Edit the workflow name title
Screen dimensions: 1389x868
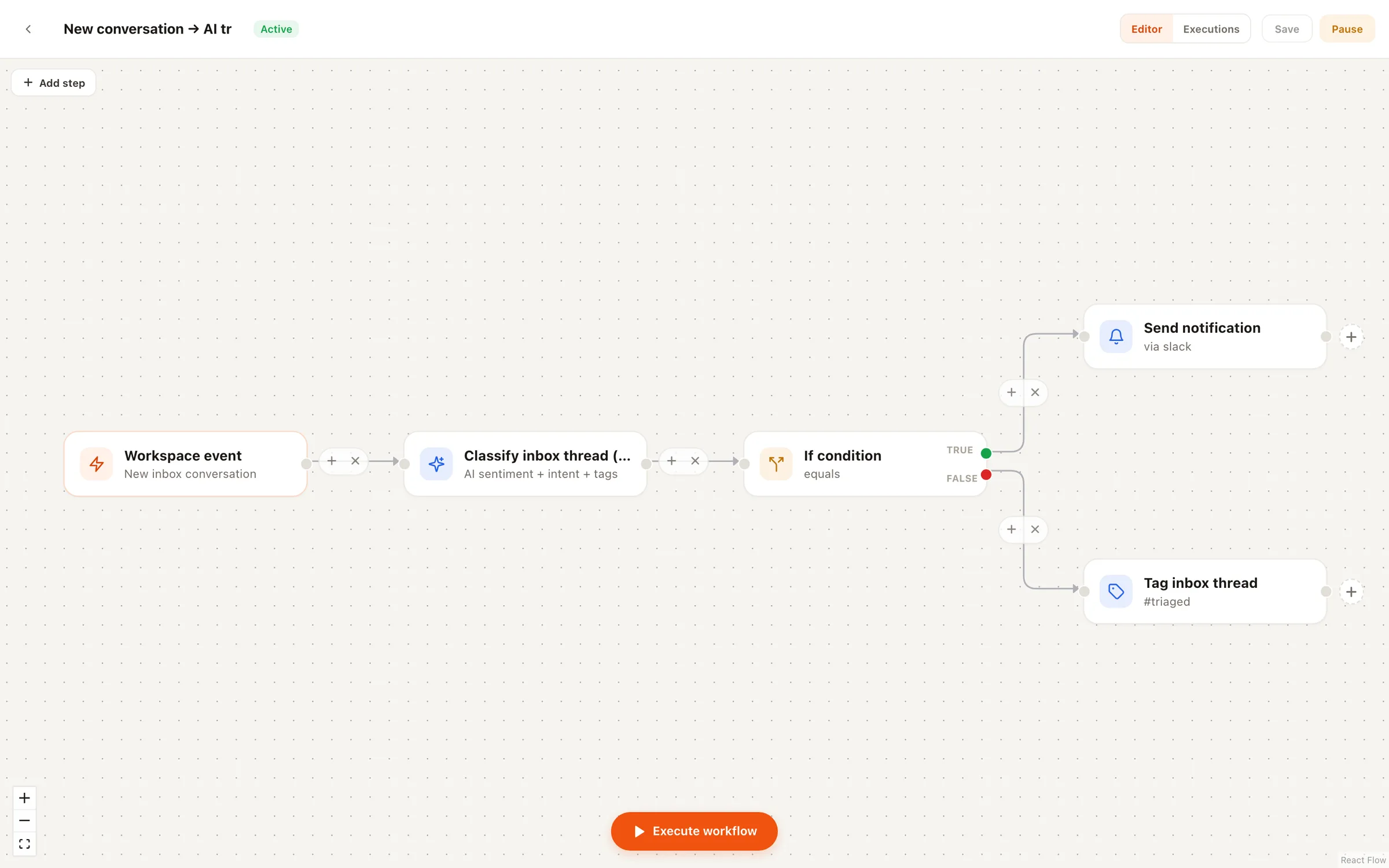[x=148, y=29]
